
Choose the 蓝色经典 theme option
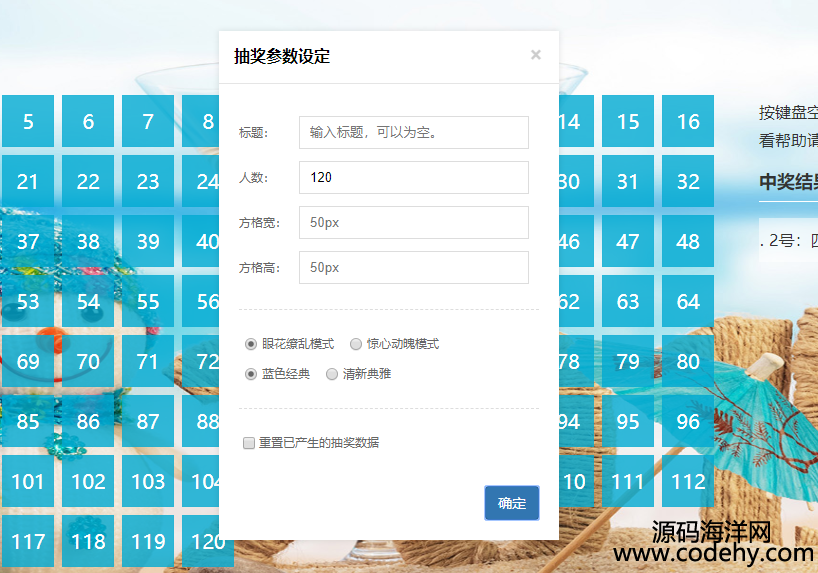click(x=251, y=374)
